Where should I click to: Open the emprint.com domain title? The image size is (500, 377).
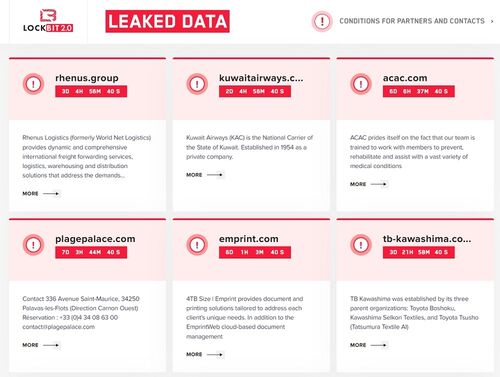point(249,239)
